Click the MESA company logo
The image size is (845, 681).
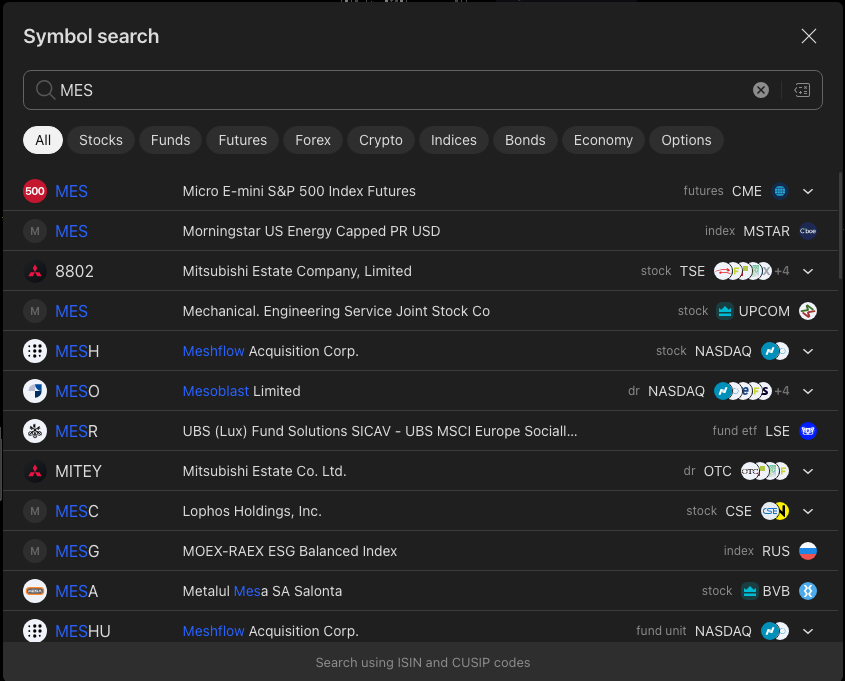[35, 591]
